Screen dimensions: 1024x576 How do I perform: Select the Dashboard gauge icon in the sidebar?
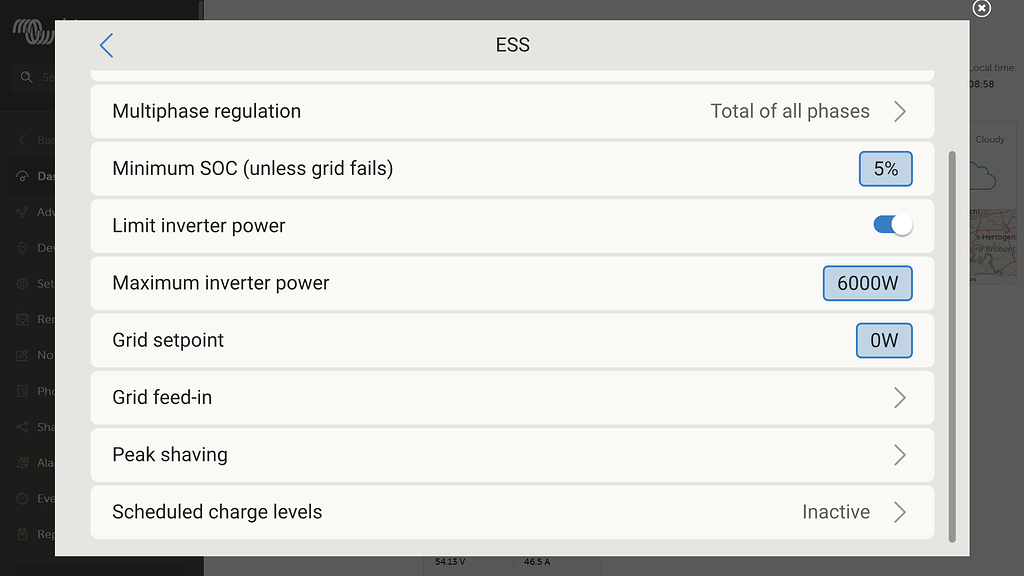[24, 176]
